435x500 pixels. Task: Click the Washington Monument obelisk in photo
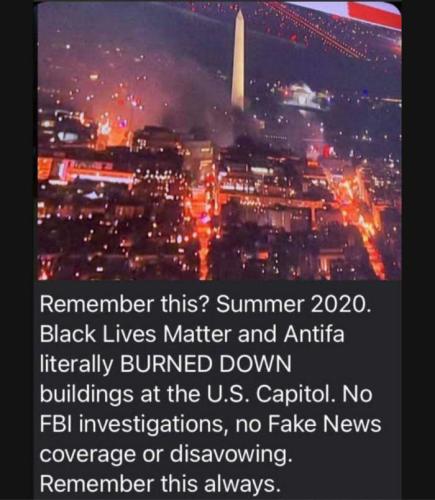[x=238, y=60]
